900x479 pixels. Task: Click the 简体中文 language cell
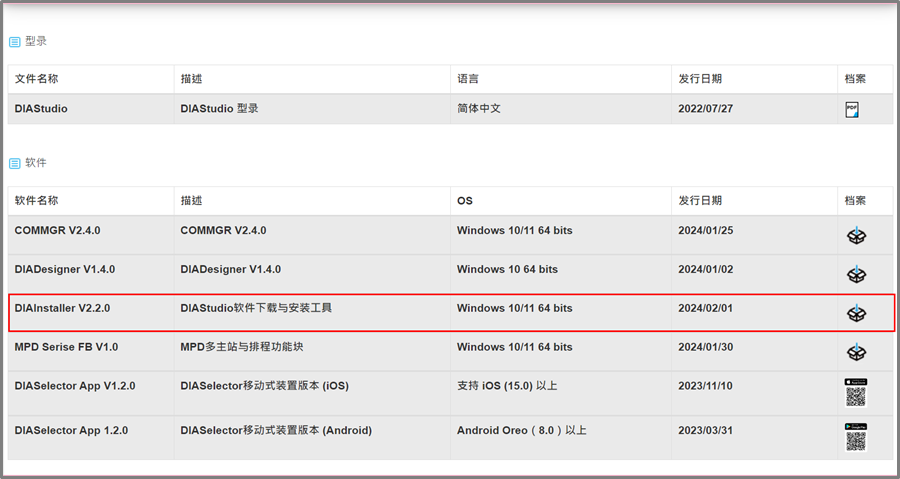[x=479, y=108]
